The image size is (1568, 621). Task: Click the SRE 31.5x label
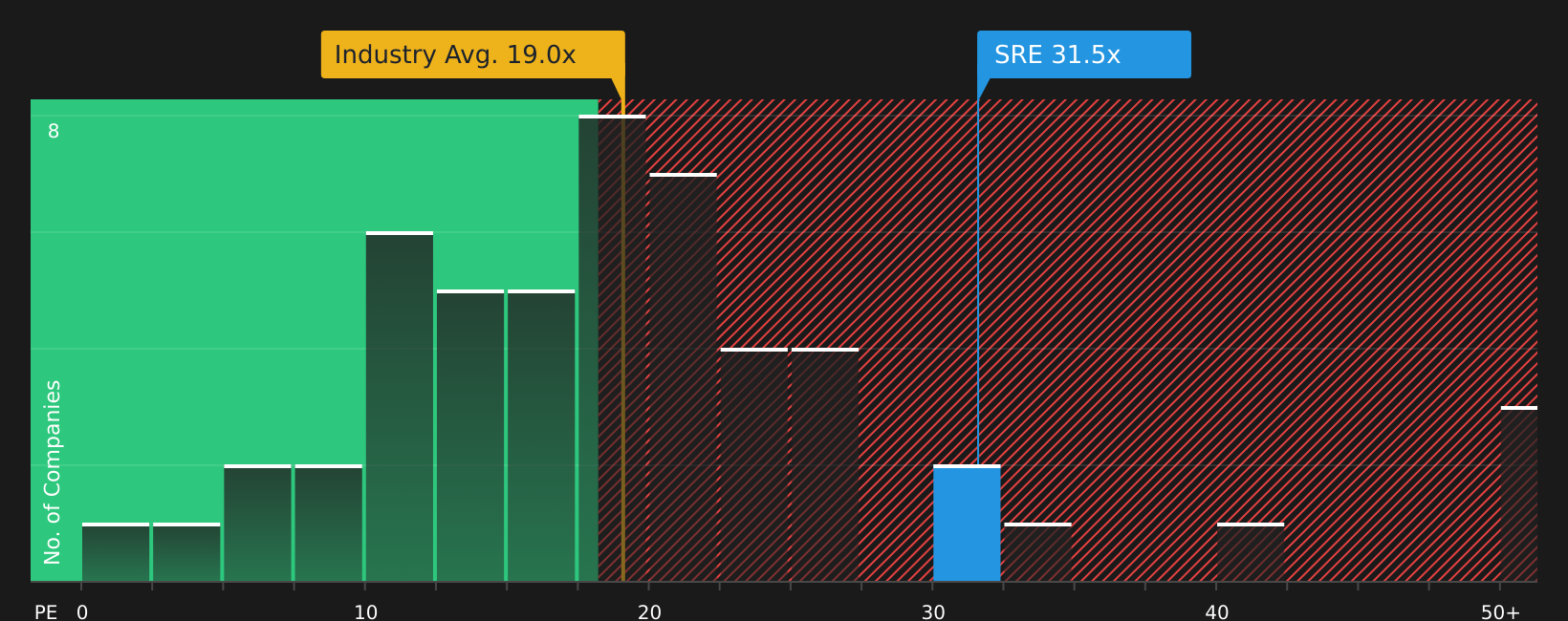click(x=1083, y=54)
